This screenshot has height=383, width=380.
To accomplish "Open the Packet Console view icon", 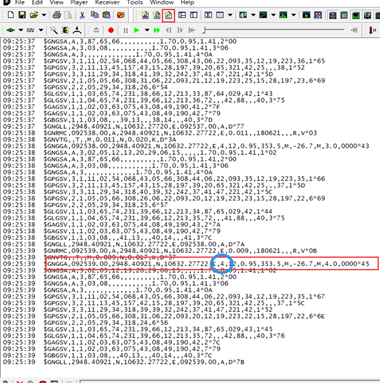I will point(145,15).
